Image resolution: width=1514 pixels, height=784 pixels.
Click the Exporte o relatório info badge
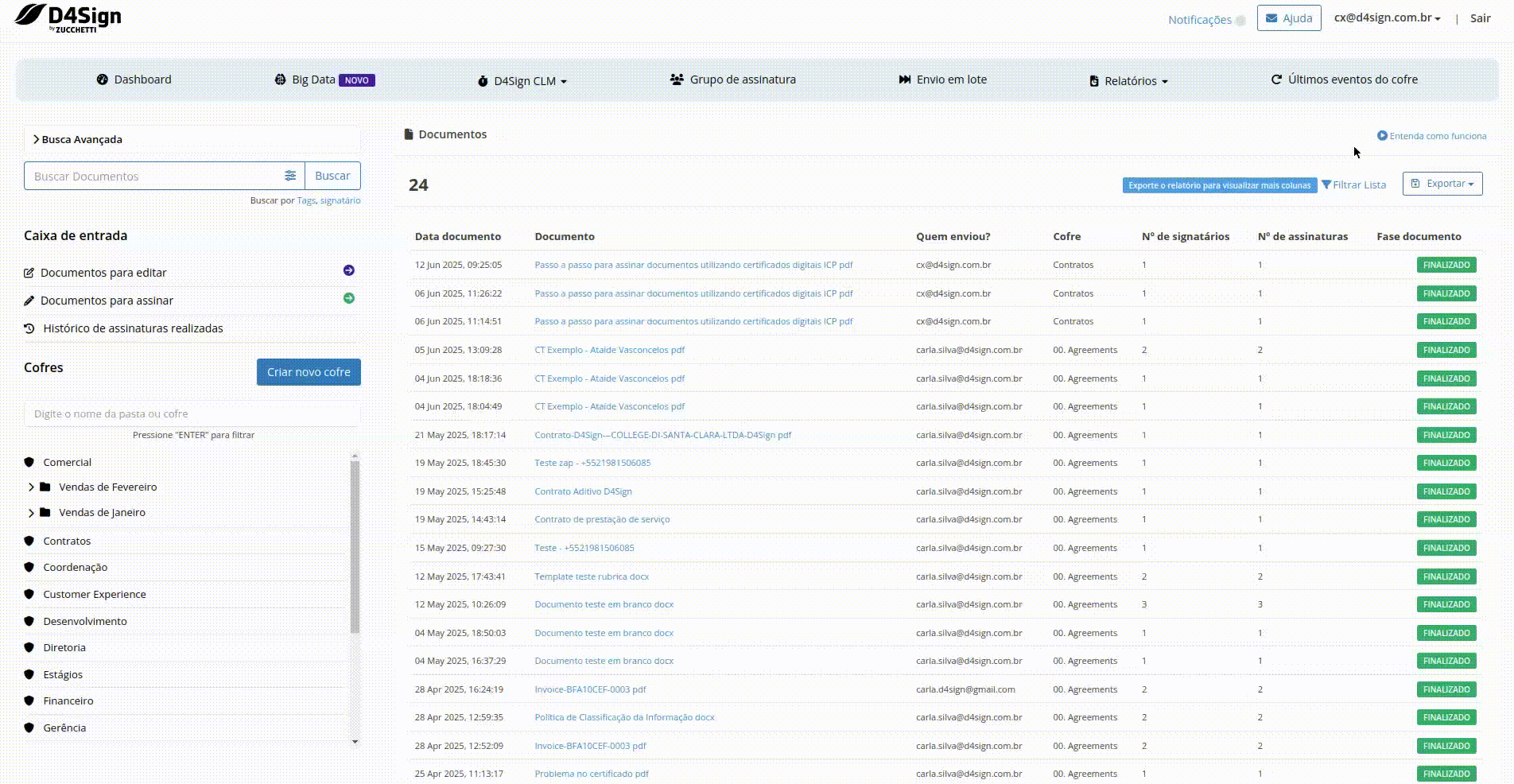[1219, 185]
